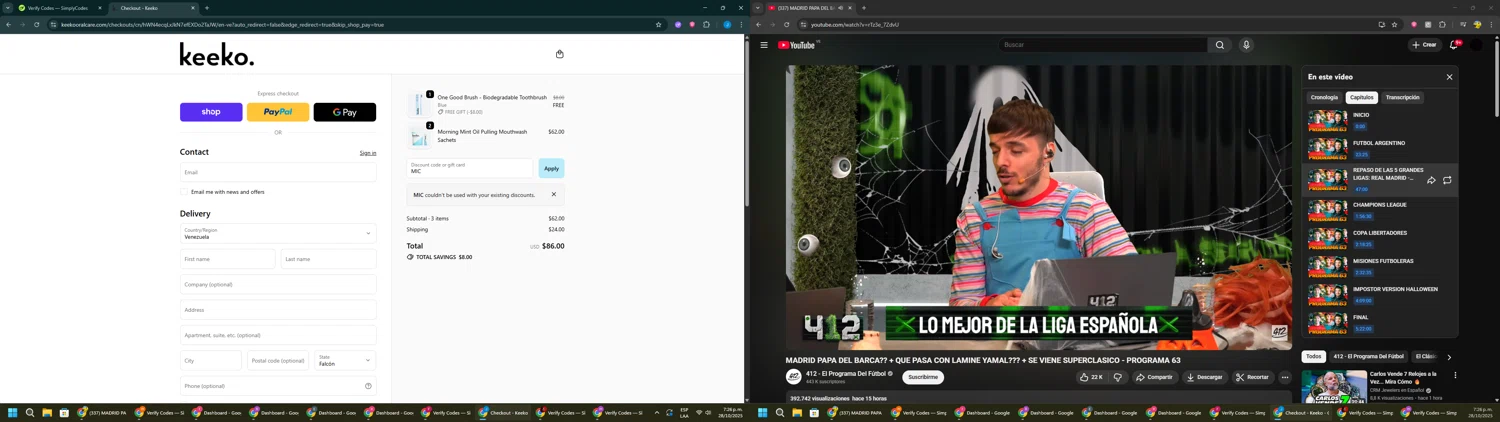This screenshot has width=1500, height=422.
Task: Loop the REPASO DE LAS 5 GRANDES chapter
Action: 1447,180
